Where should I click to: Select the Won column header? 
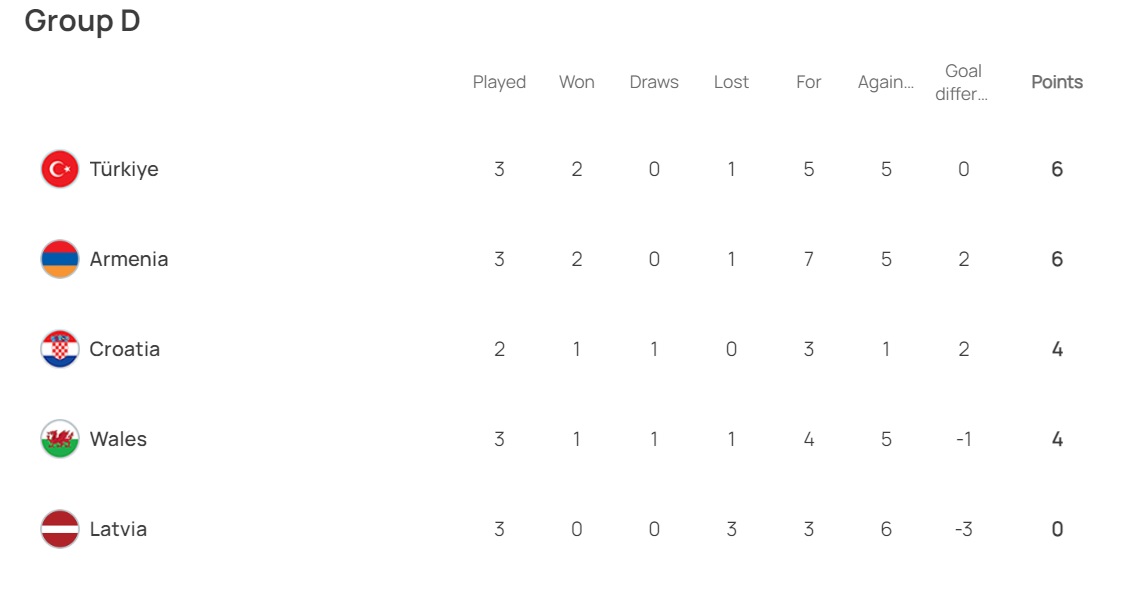tap(577, 82)
